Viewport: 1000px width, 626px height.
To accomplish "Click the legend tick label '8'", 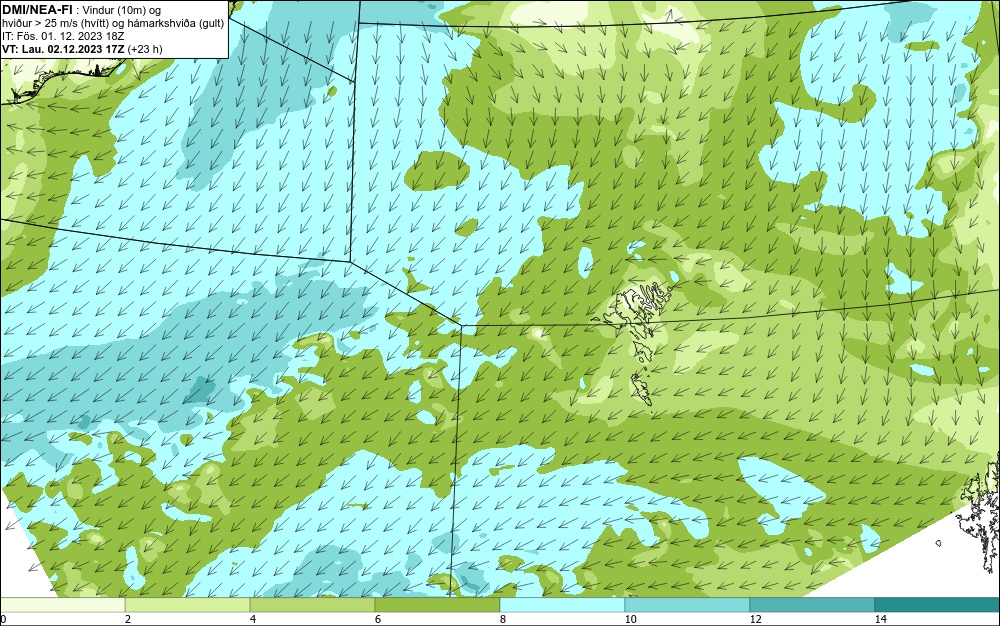I will click(x=503, y=620).
